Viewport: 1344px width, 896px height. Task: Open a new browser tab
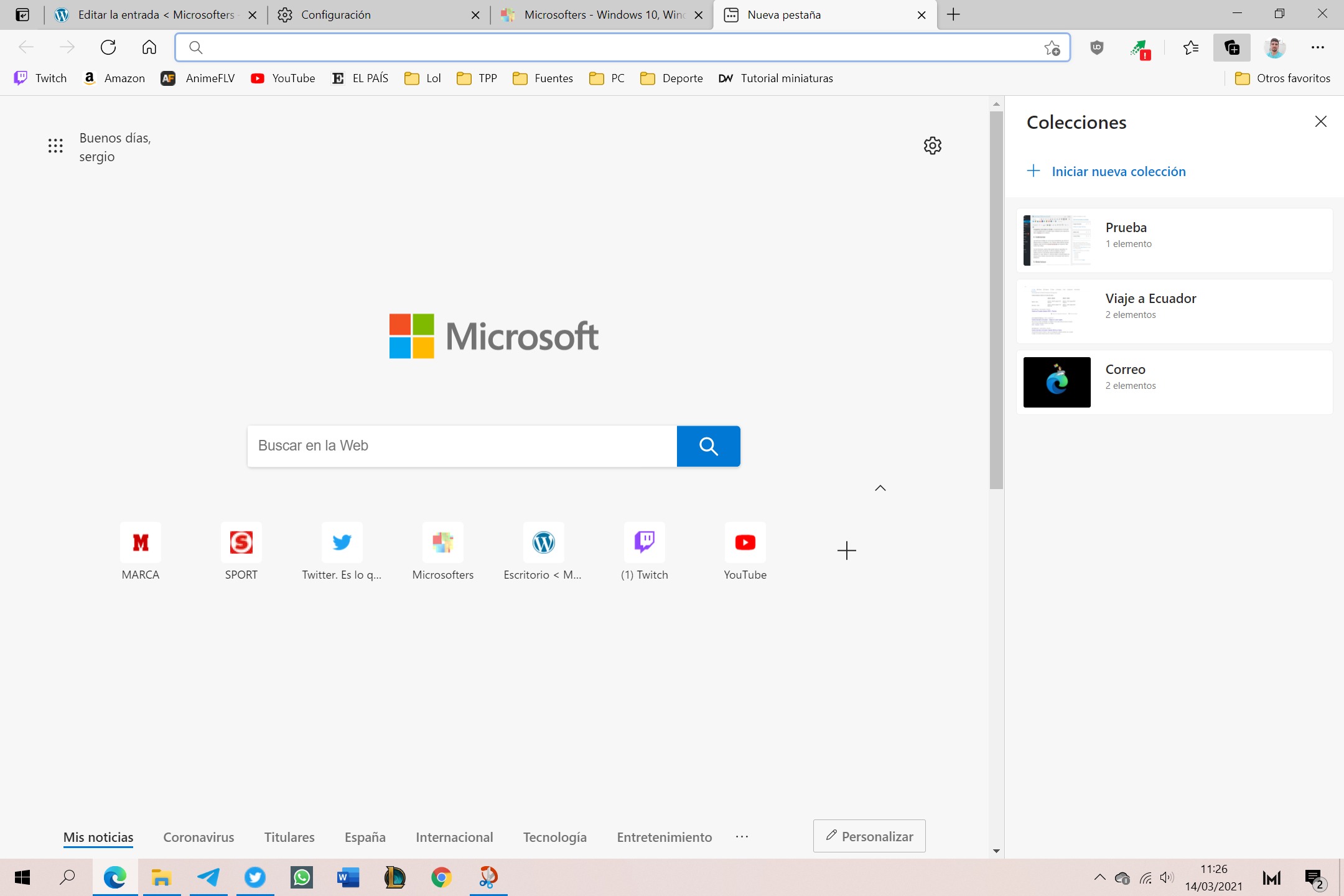pyautogui.click(x=953, y=14)
